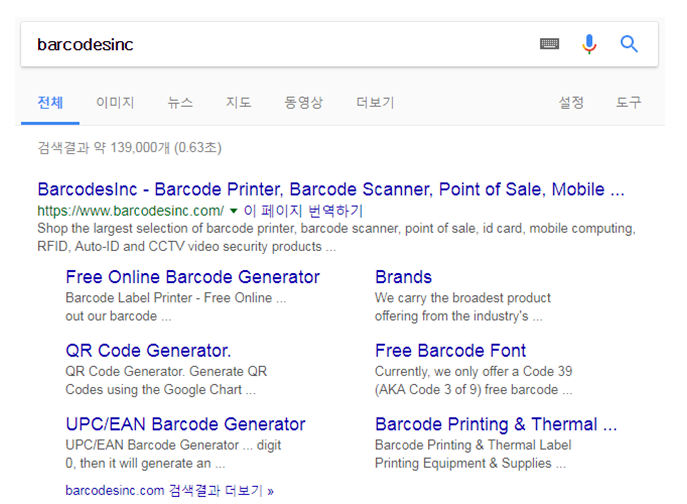
Task: Click text 'QR Code Generator. Generate QR'
Action: 166,371
